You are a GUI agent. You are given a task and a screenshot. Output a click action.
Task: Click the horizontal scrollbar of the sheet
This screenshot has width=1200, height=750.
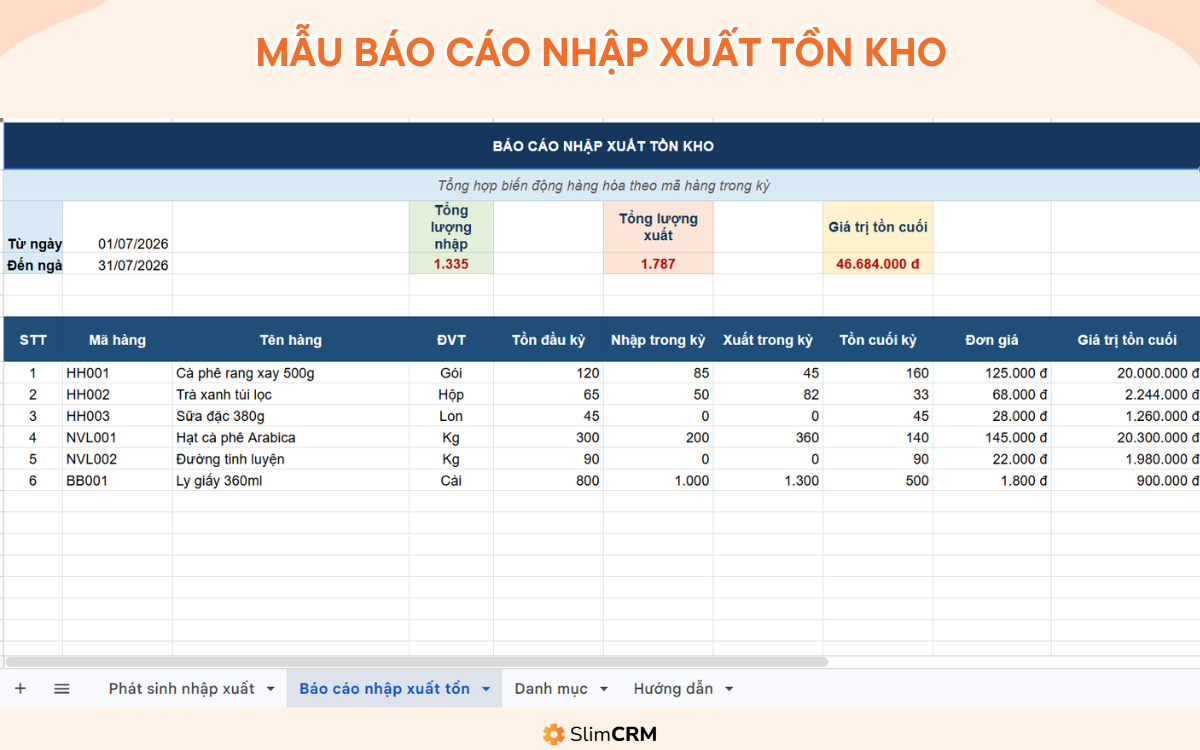(417, 661)
